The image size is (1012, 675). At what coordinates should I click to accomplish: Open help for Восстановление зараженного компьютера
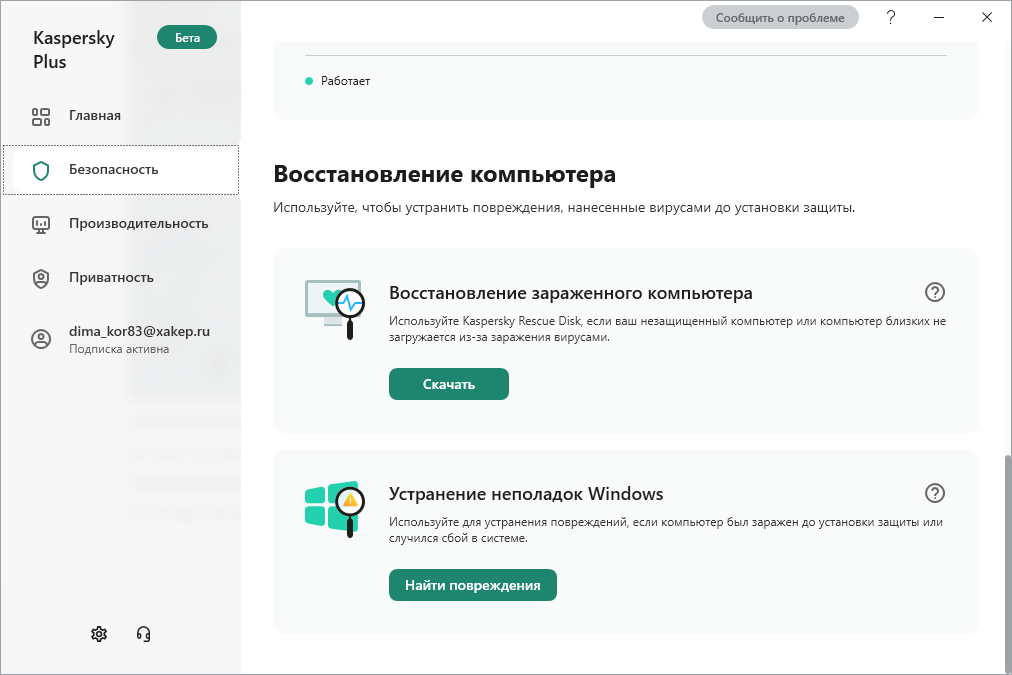tap(935, 292)
